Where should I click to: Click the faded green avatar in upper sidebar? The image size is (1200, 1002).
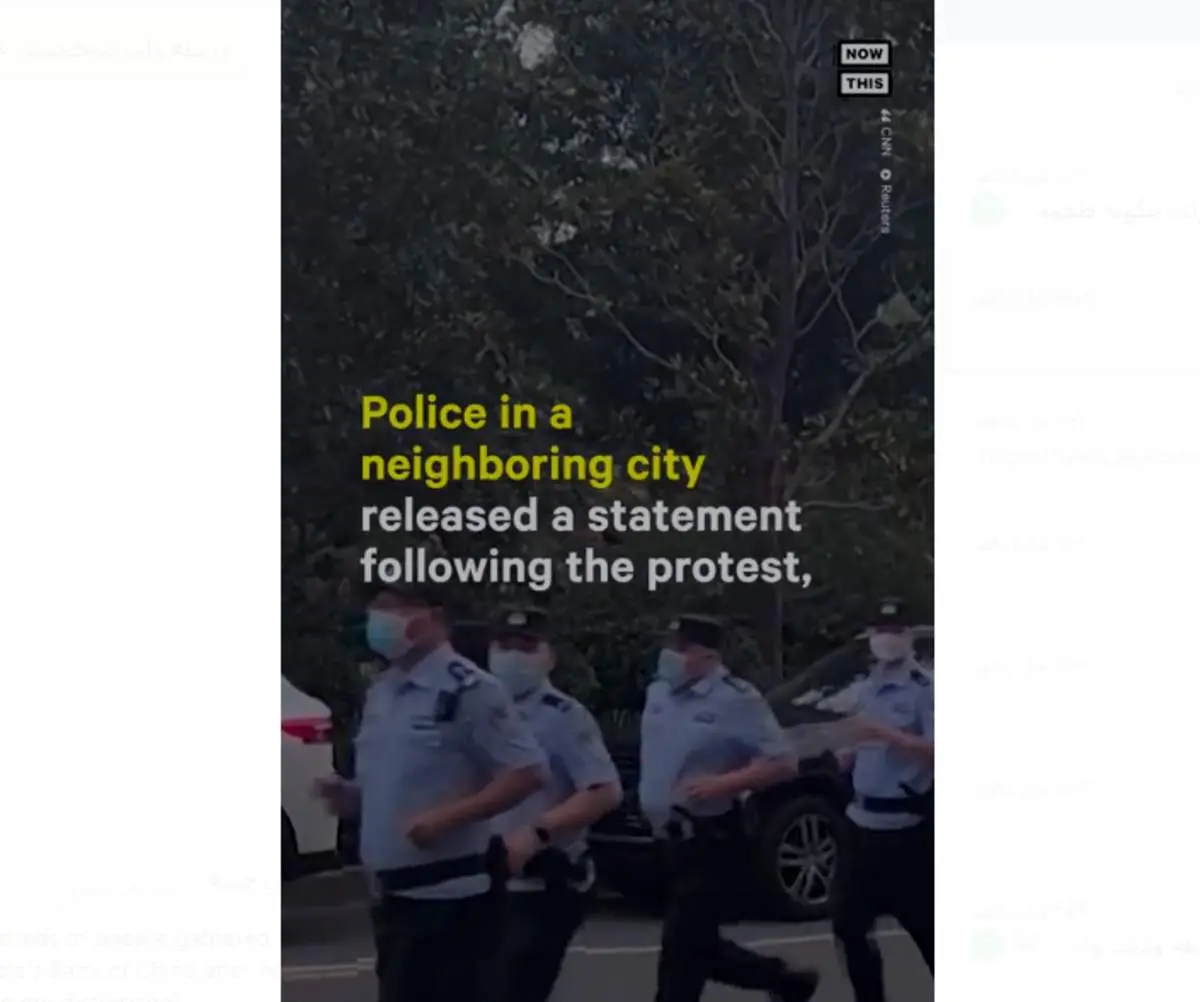pyautogui.click(x=987, y=210)
